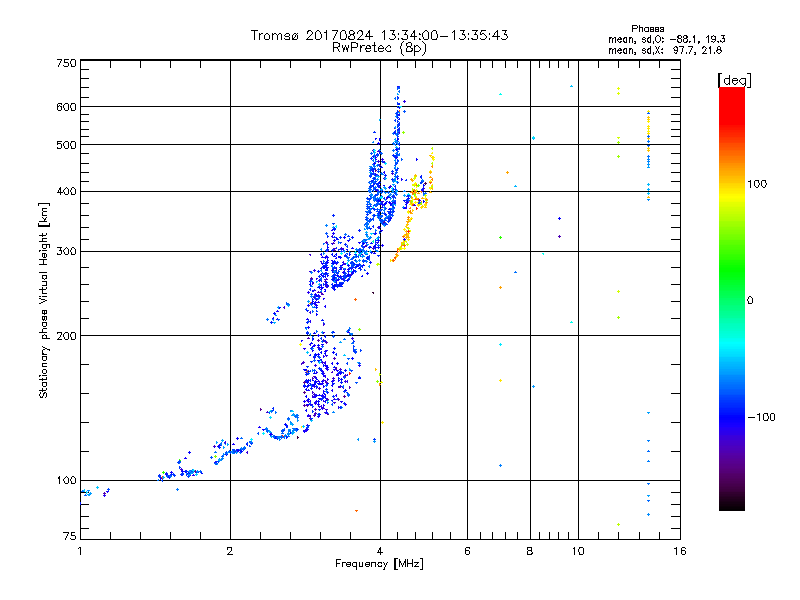Click the y-axis tick label '75'

click(70, 536)
